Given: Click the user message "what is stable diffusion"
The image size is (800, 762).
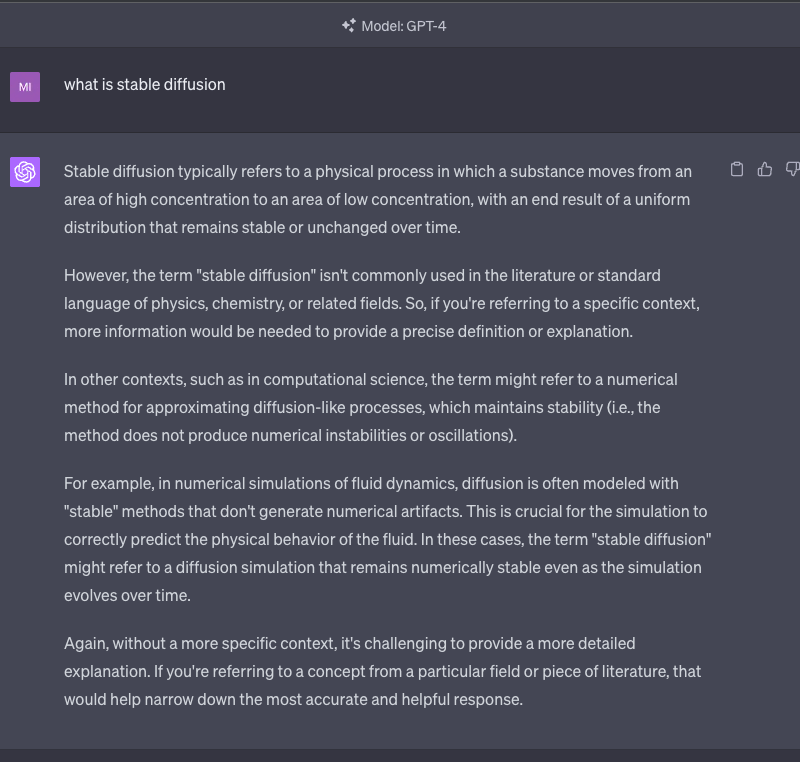Looking at the screenshot, I should pyautogui.click(x=145, y=84).
